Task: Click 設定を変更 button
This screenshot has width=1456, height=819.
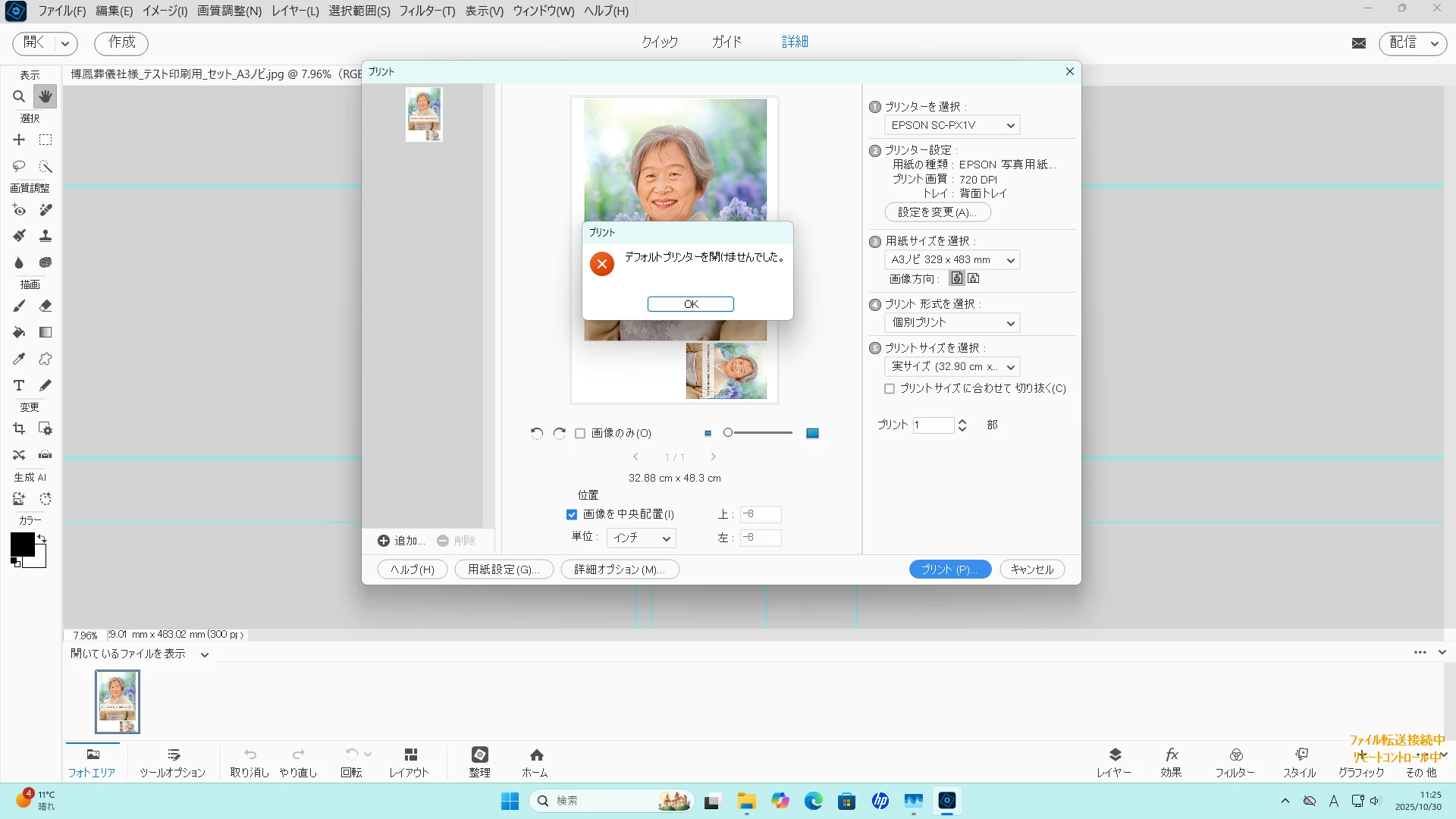Action: pos(937,212)
